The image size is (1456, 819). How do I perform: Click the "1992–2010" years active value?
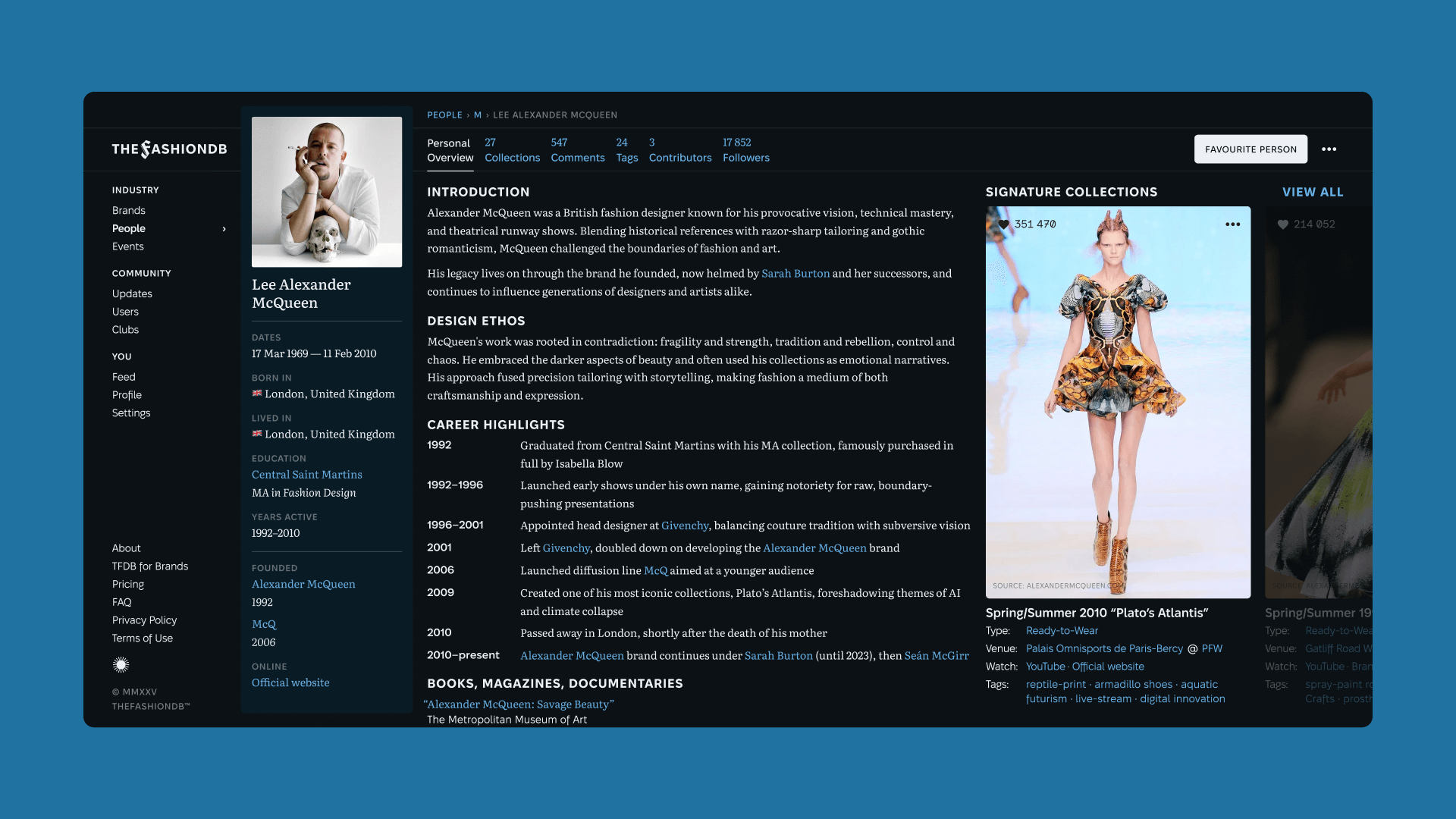275,534
